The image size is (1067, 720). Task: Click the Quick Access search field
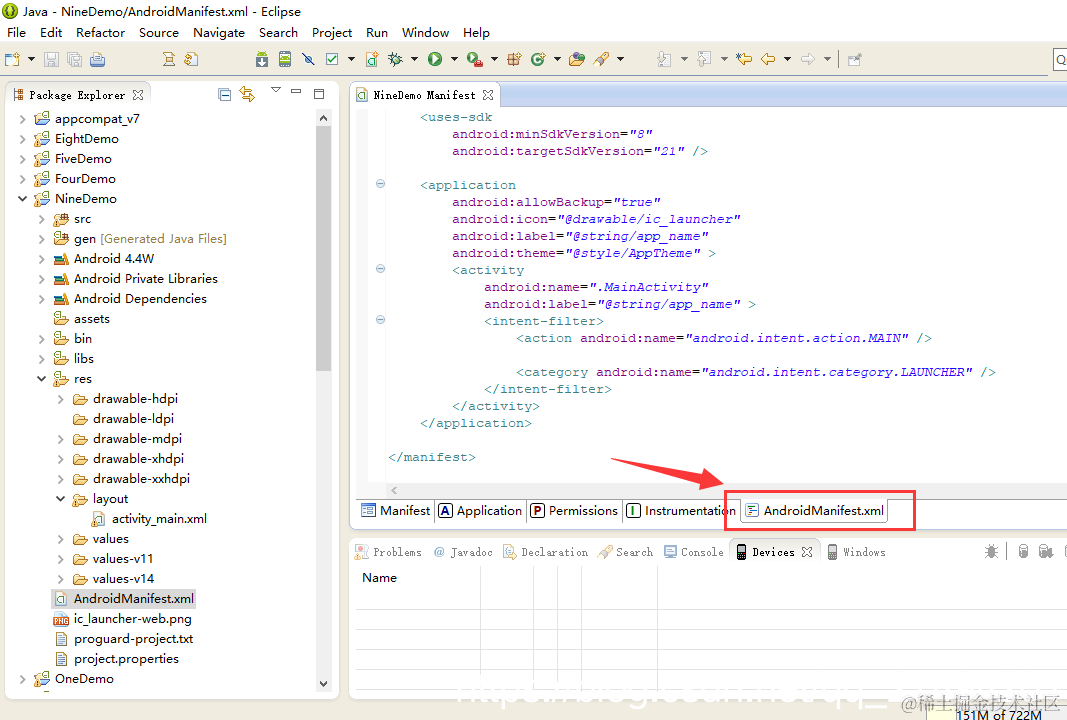(1060, 59)
